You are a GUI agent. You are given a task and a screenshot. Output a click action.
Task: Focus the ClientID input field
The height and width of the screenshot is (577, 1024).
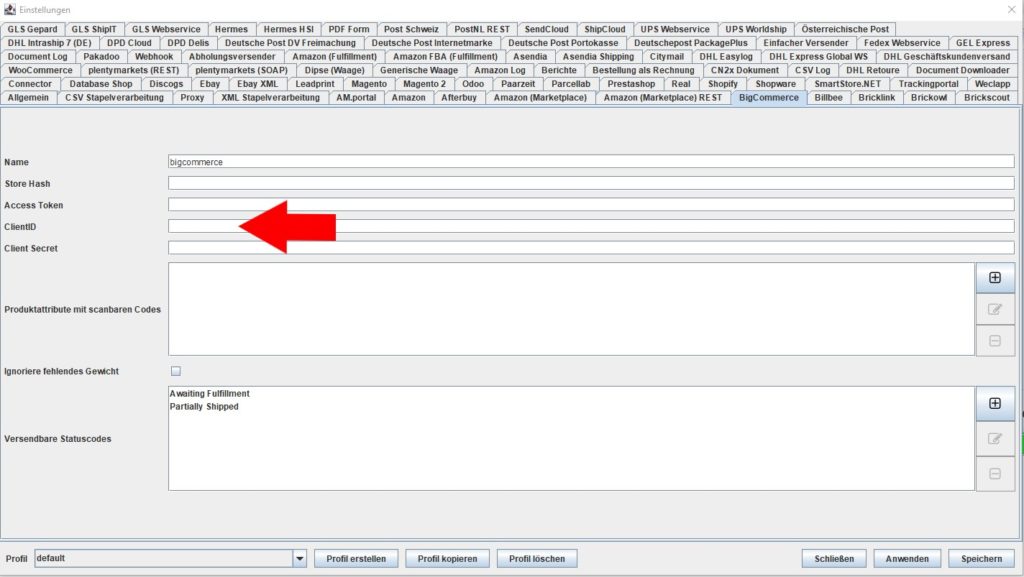tap(591, 226)
